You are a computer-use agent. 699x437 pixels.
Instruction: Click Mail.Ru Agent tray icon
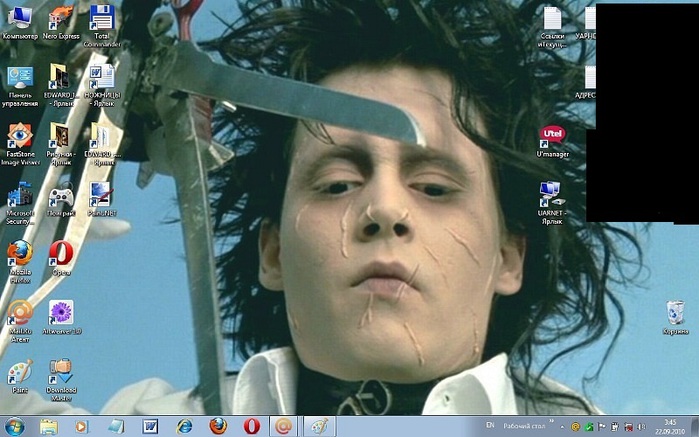[575, 427]
